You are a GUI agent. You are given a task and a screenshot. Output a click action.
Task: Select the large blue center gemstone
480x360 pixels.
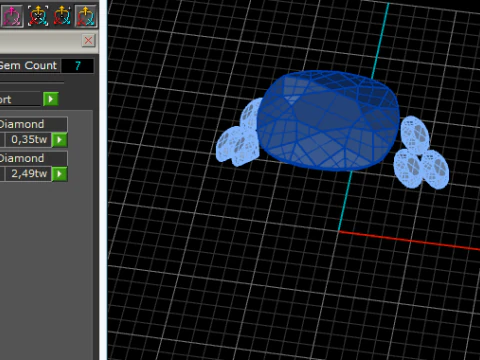point(328,121)
